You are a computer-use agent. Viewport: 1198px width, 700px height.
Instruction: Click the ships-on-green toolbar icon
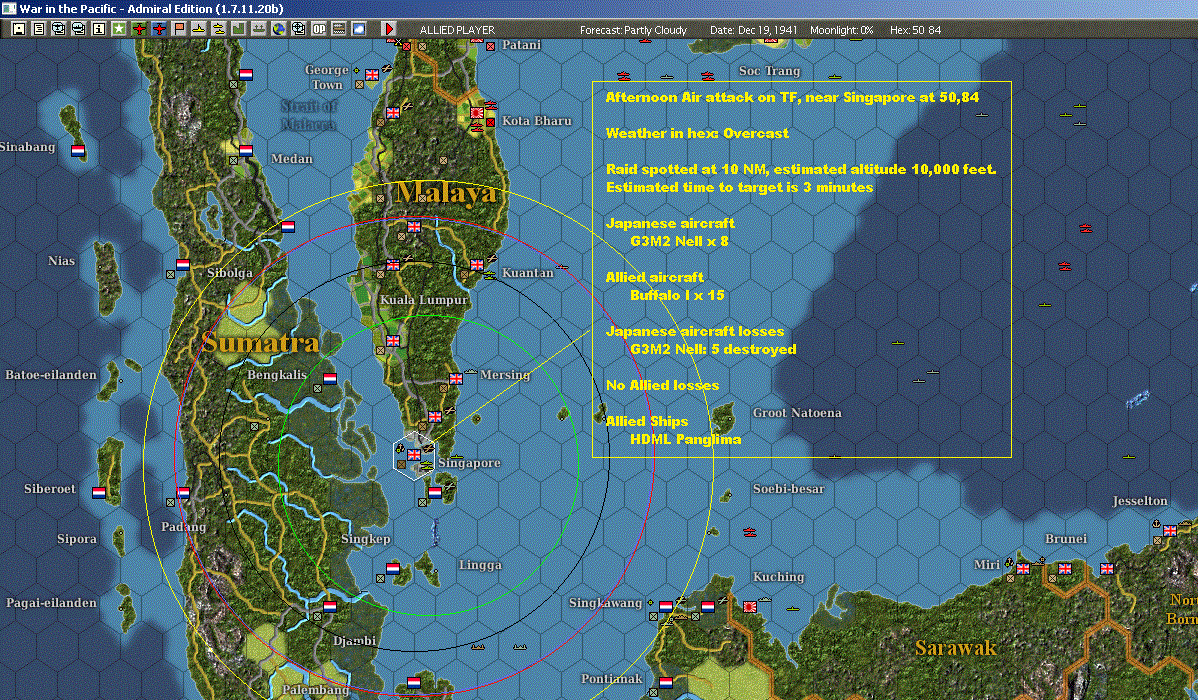[258, 29]
